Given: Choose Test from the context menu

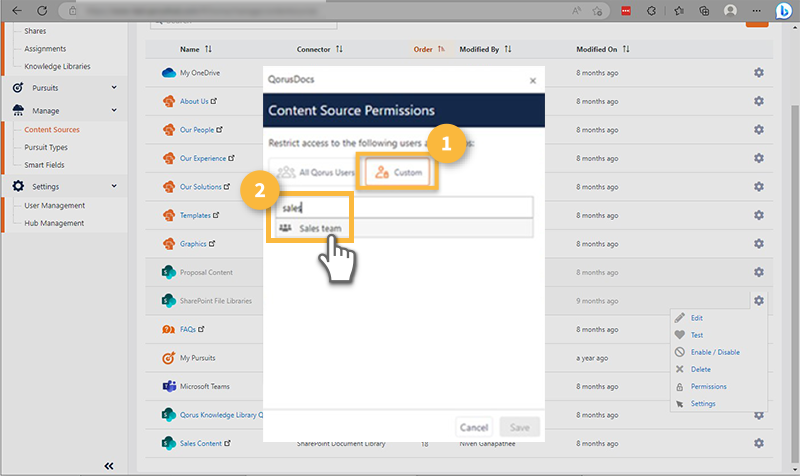Looking at the screenshot, I should 696,335.
